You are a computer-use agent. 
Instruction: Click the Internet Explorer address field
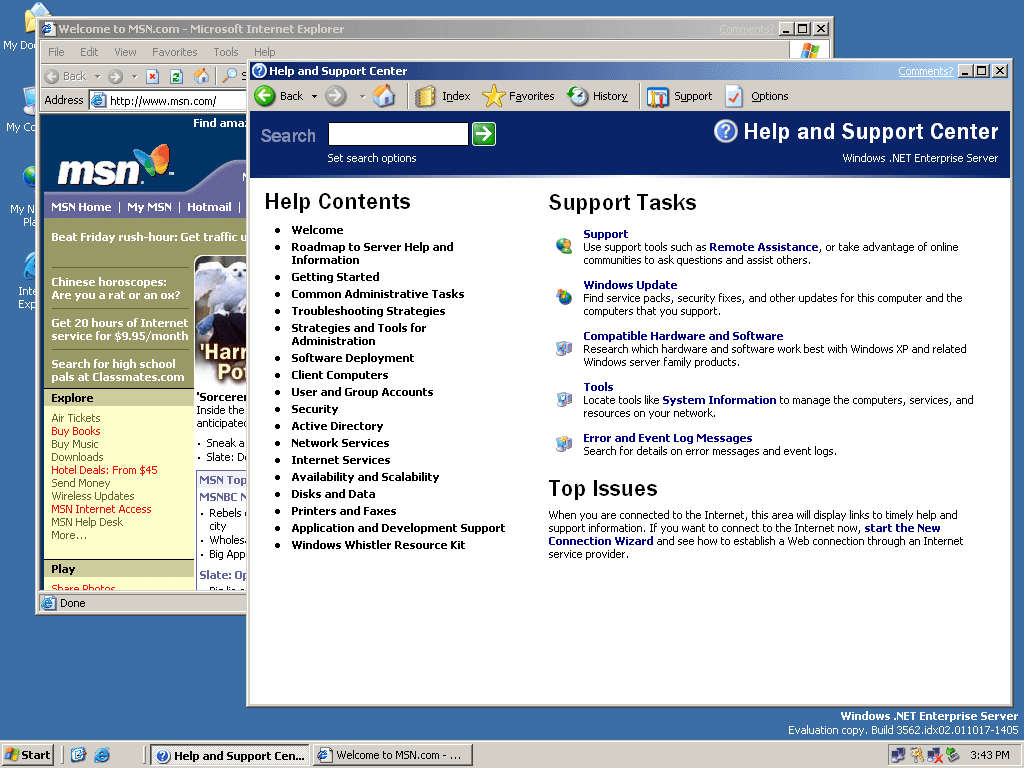point(170,101)
